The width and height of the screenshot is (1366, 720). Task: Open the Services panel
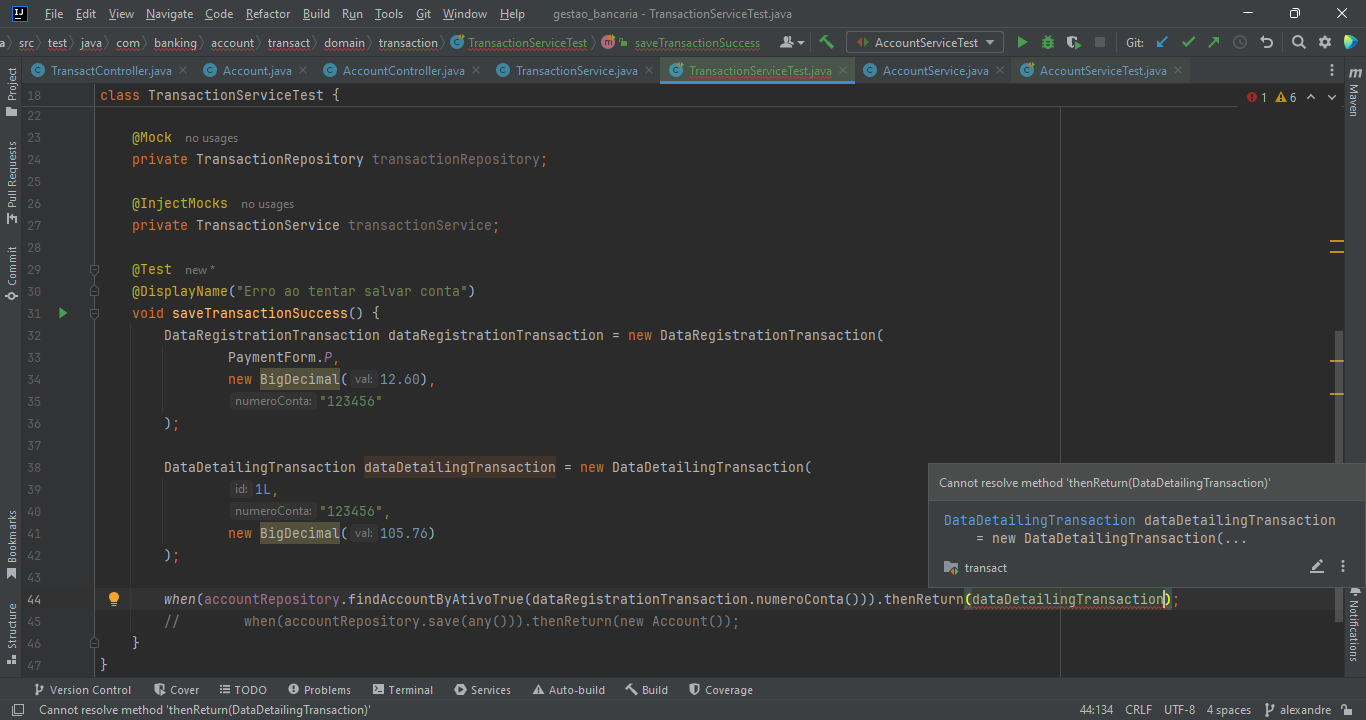click(482, 690)
